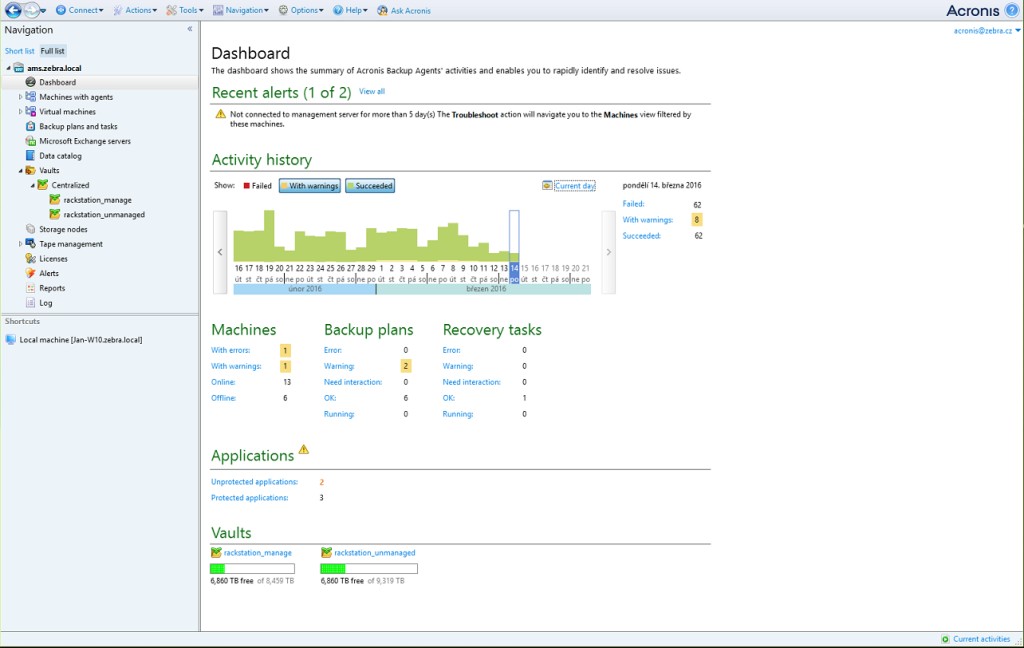The image size is (1024, 648).
Task: Click the Machines with agents icon
Action: coord(30,97)
